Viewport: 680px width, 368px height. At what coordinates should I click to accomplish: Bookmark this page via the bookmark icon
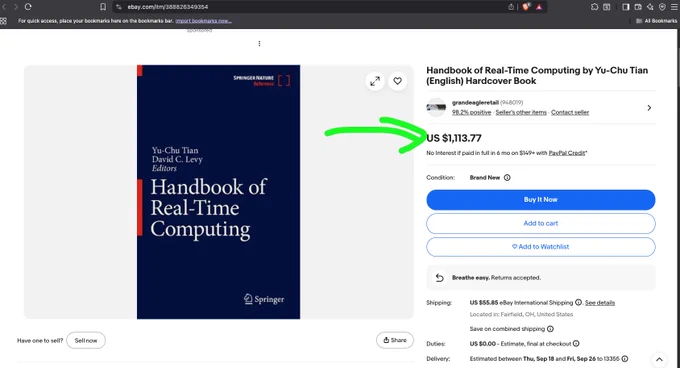(103, 7)
